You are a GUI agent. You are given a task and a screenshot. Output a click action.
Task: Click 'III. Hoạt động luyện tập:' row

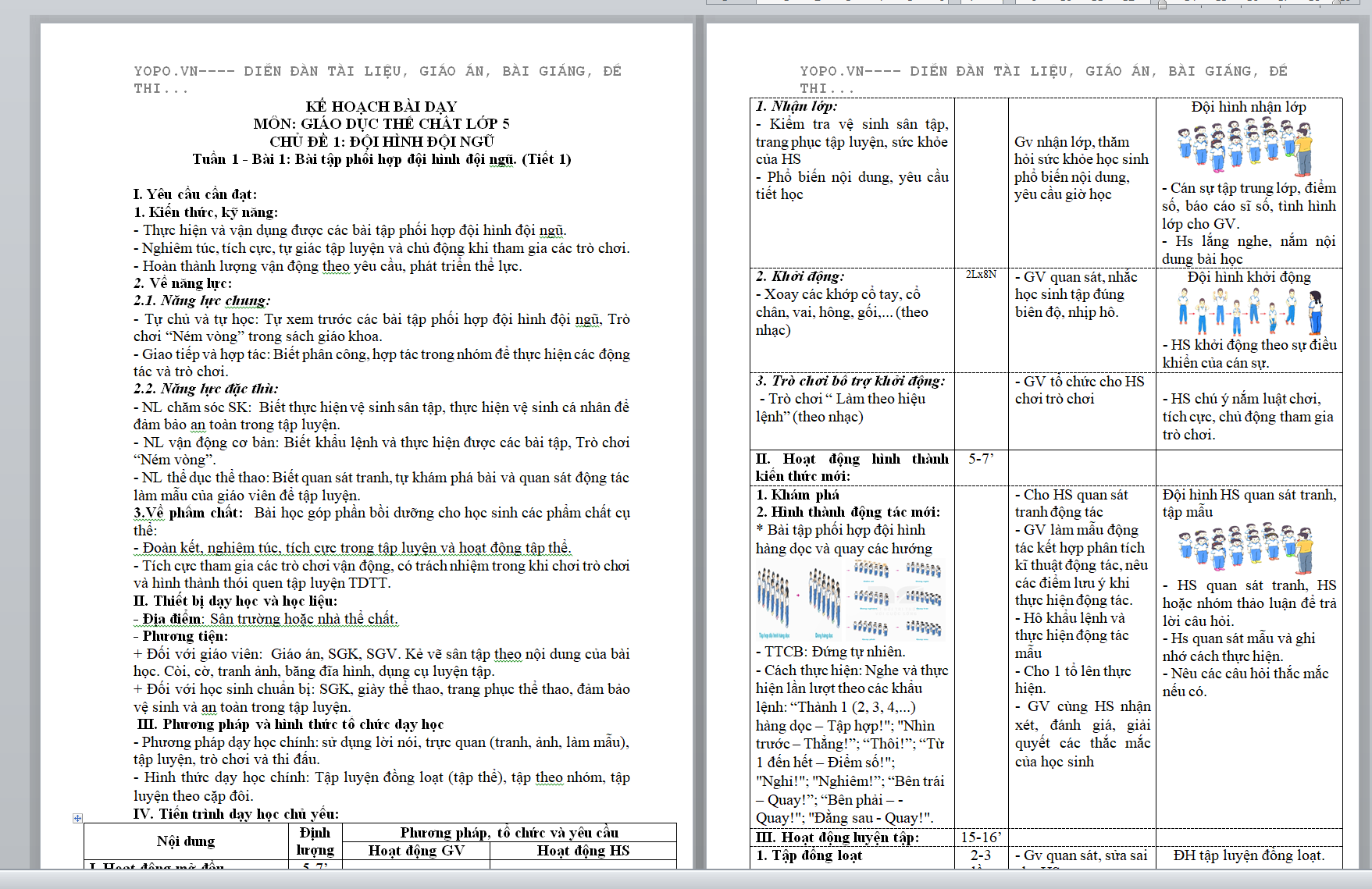[x=837, y=837]
